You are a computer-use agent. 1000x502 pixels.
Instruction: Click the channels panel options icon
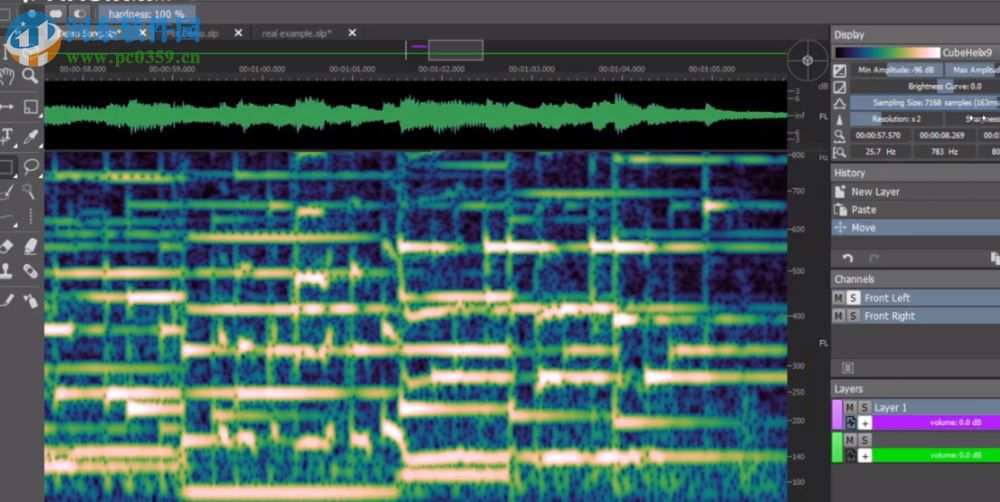(x=848, y=367)
